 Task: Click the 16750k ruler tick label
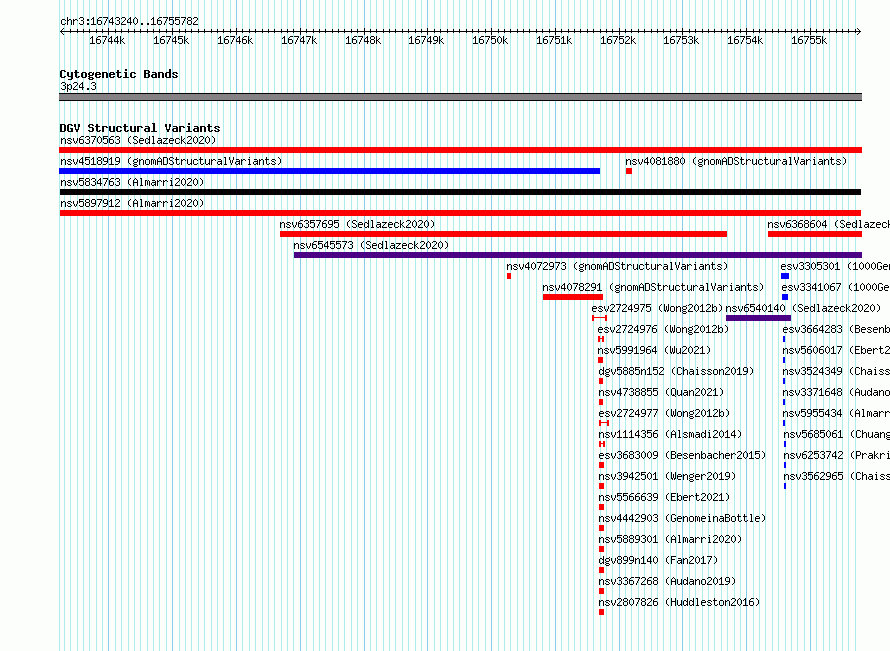coord(490,40)
